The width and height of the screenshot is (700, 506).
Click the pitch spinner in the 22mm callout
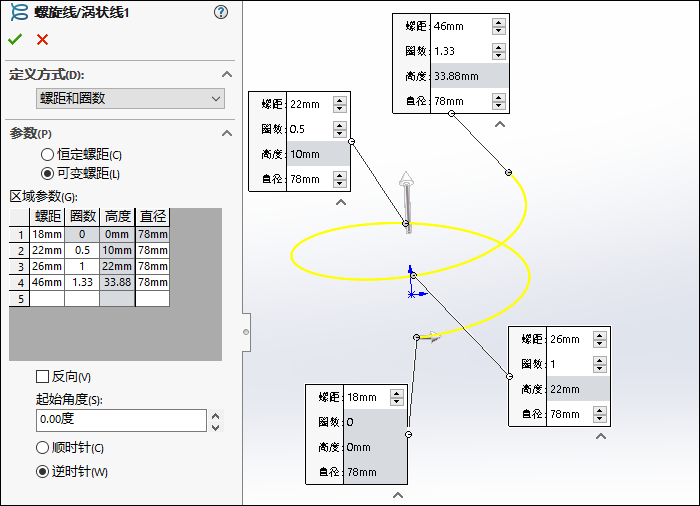(340, 104)
